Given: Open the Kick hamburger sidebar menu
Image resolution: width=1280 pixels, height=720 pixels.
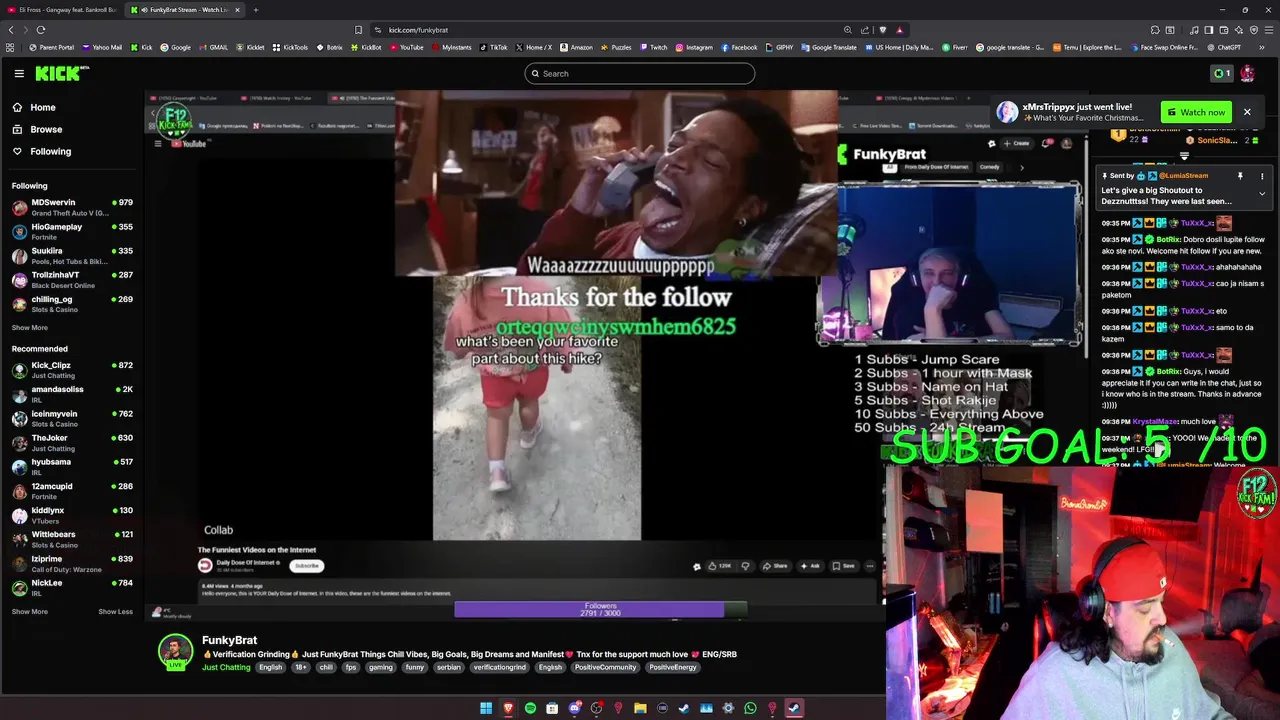Looking at the screenshot, I should 19,73.
